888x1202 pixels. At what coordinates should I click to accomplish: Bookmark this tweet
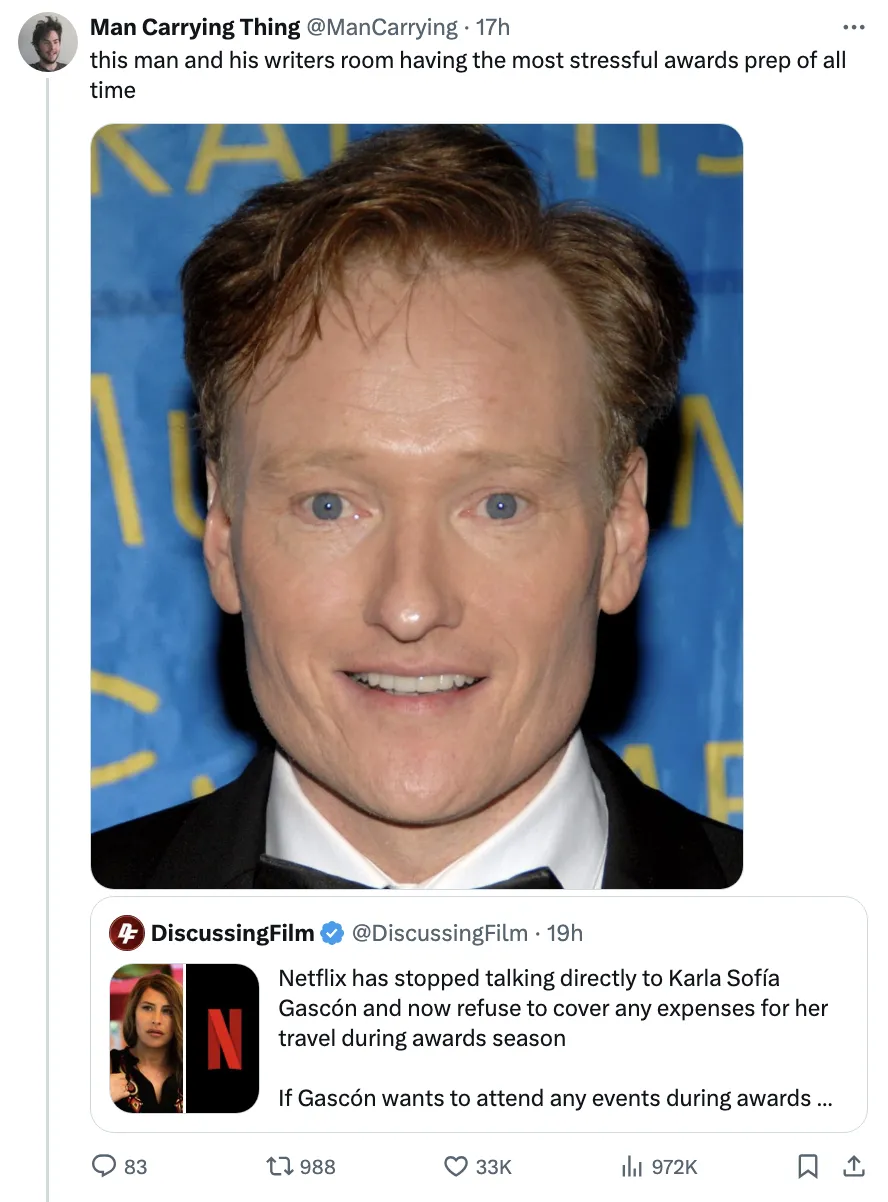(x=807, y=1166)
